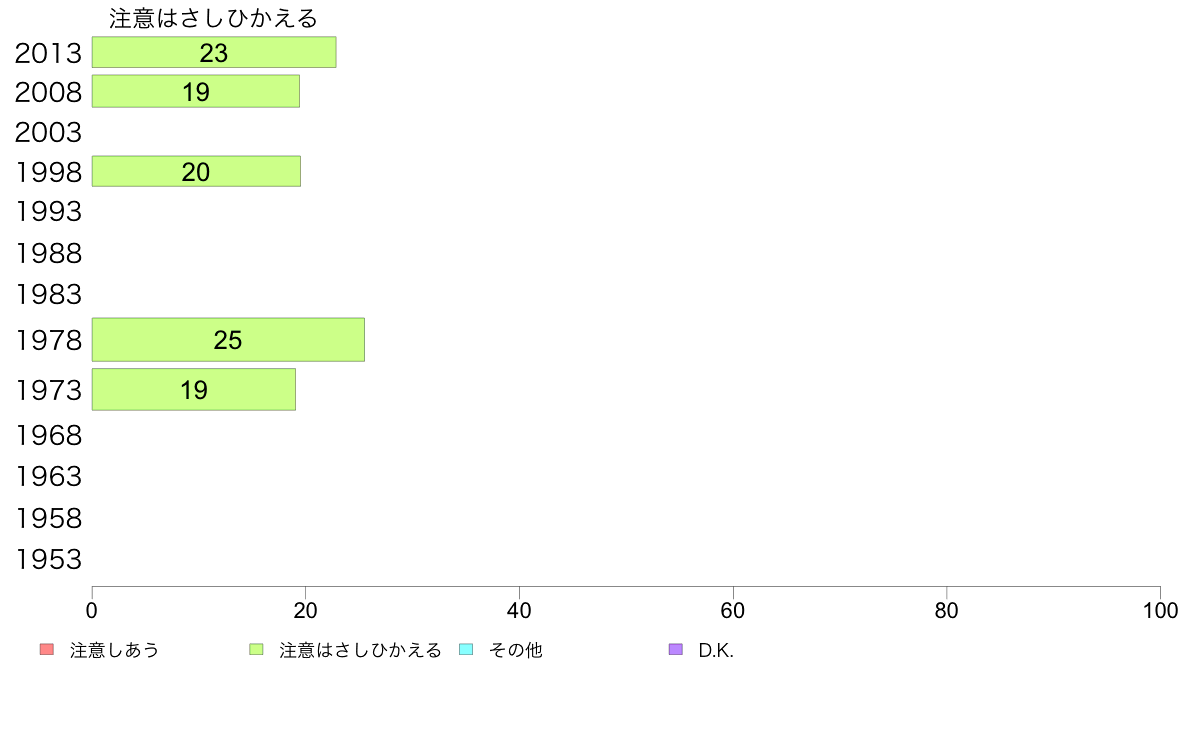Click the 100 tick on axis

pos(1160,610)
